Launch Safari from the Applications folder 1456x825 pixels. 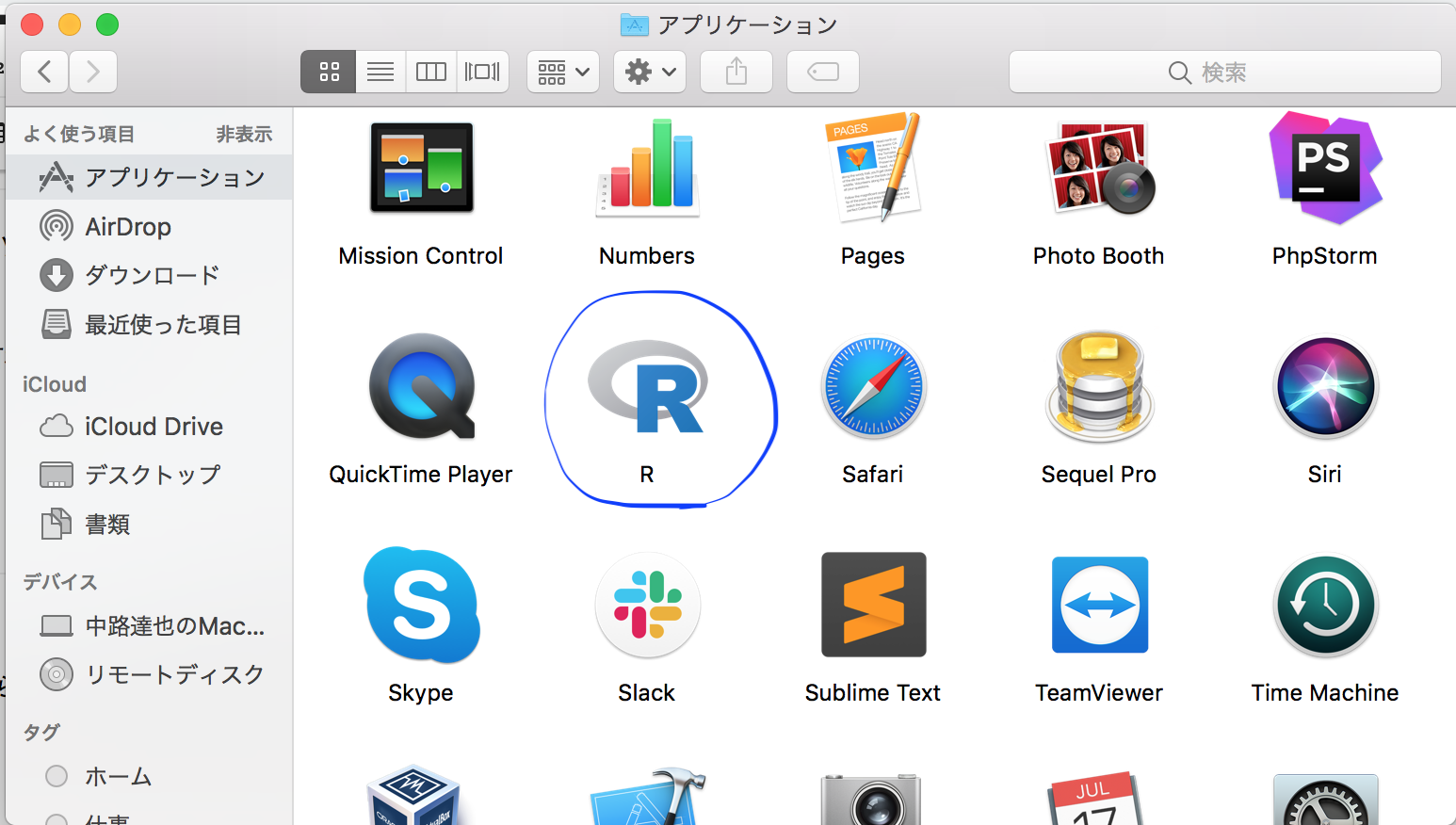click(x=873, y=388)
